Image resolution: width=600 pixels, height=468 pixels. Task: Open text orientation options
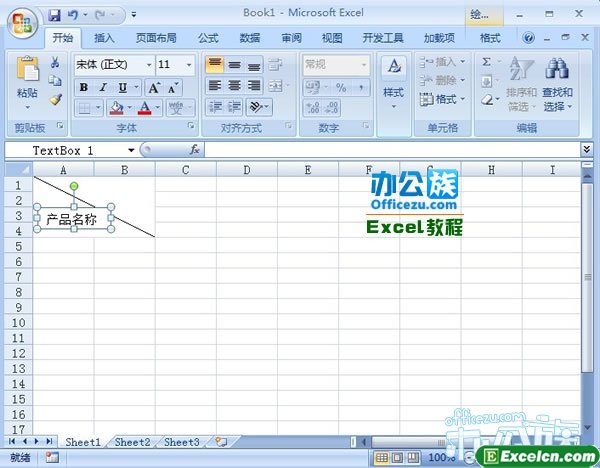pyautogui.click(x=259, y=108)
